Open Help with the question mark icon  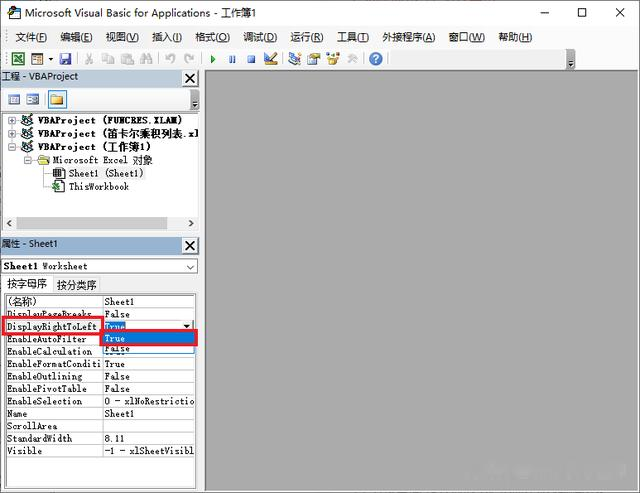click(x=376, y=59)
